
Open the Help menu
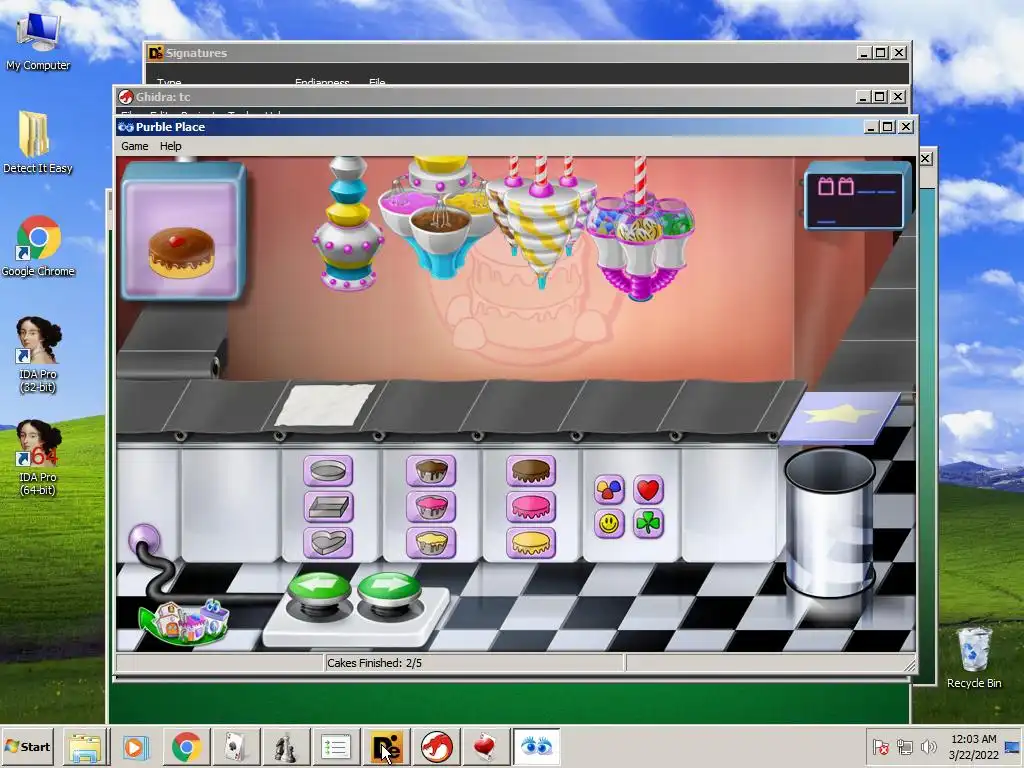pos(170,146)
